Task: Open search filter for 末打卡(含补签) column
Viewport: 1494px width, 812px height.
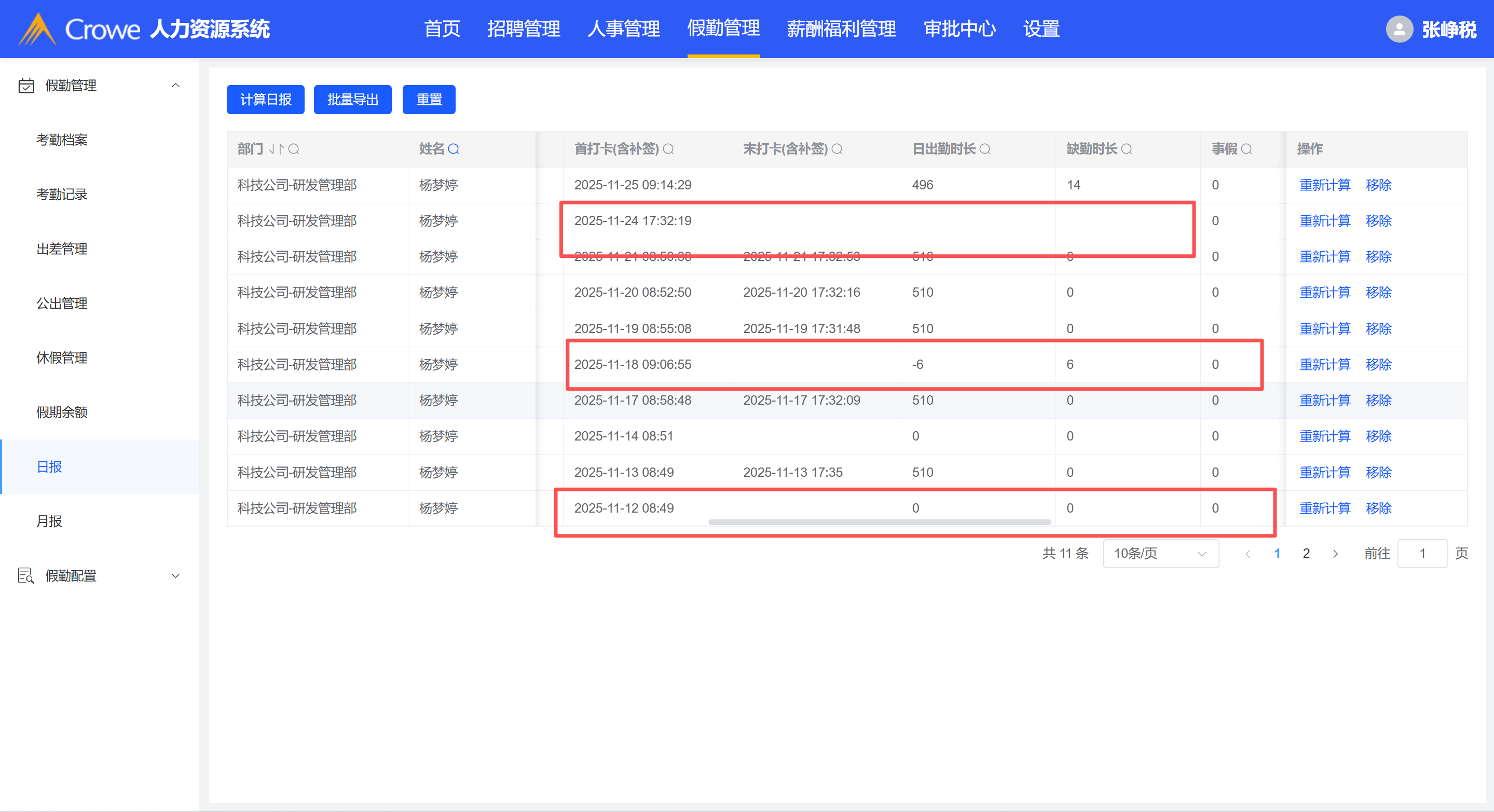Action: pyautogui.click(x=837, y=149)
